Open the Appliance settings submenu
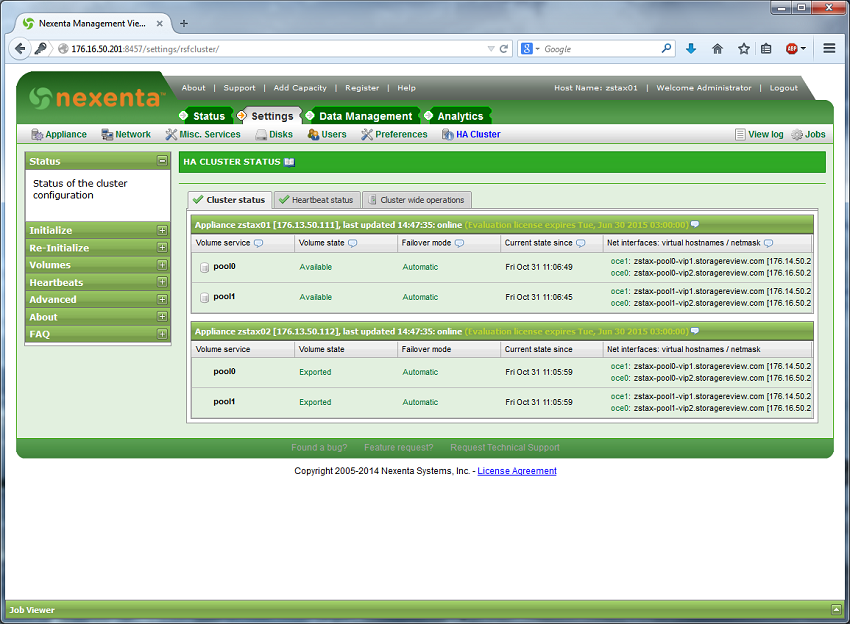Viewport: 850px width, 624px height. tap(59, 134)
